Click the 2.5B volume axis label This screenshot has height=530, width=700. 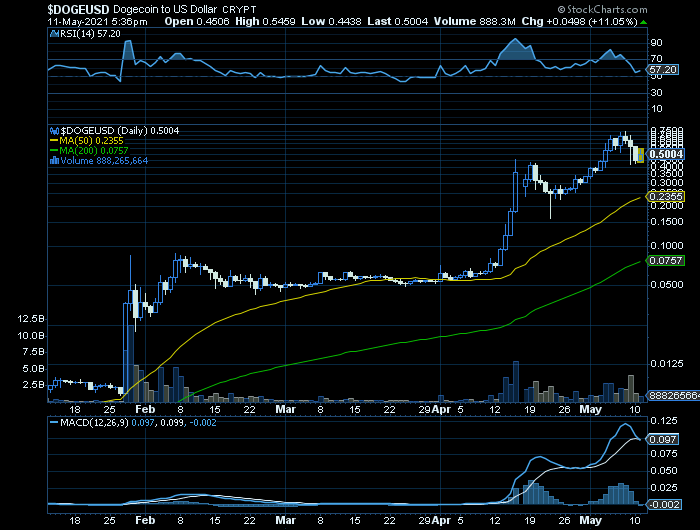pos(33,385)
